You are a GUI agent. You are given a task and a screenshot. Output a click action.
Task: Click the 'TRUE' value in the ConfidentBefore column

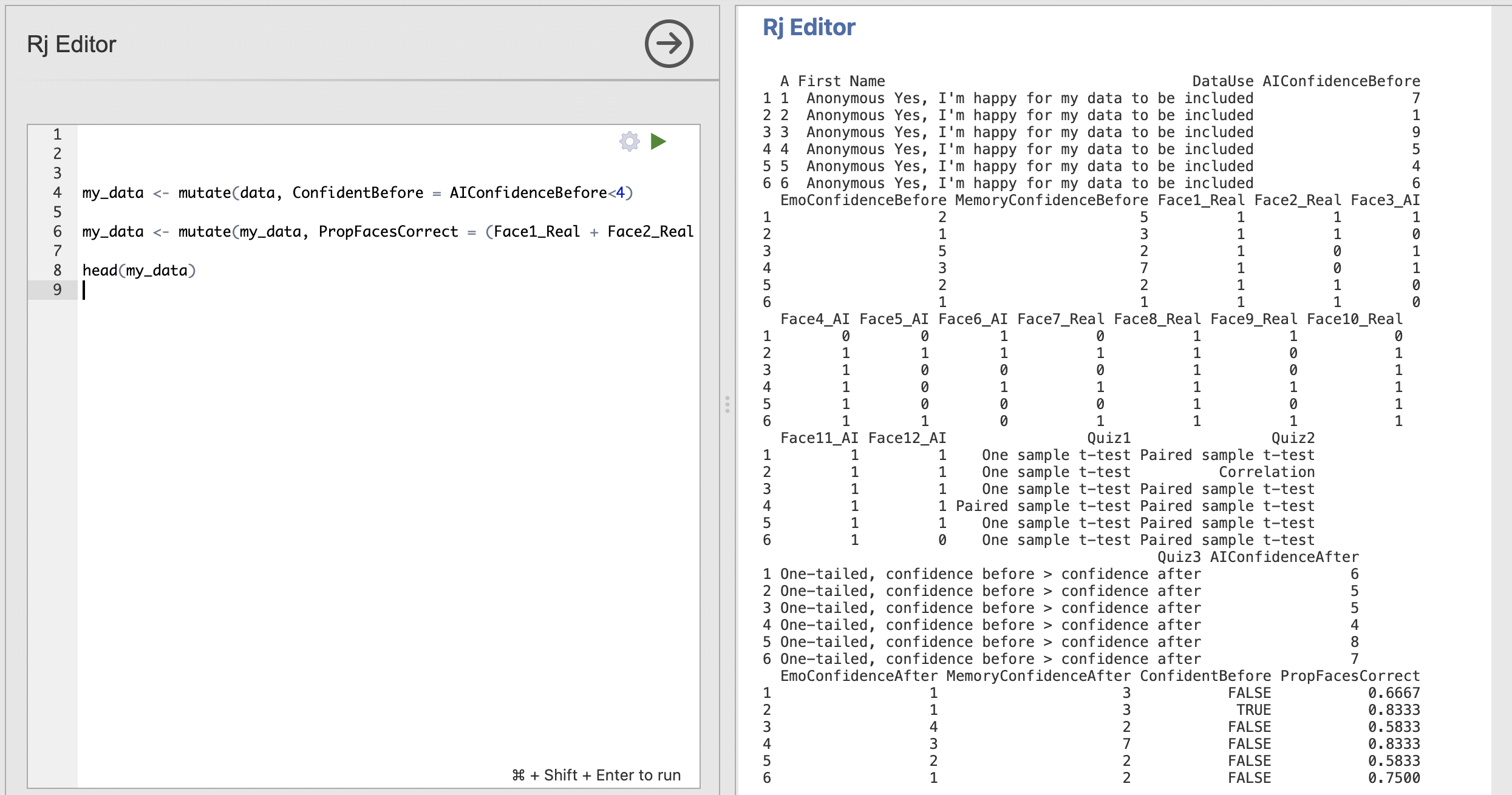tap(1254, 710)
